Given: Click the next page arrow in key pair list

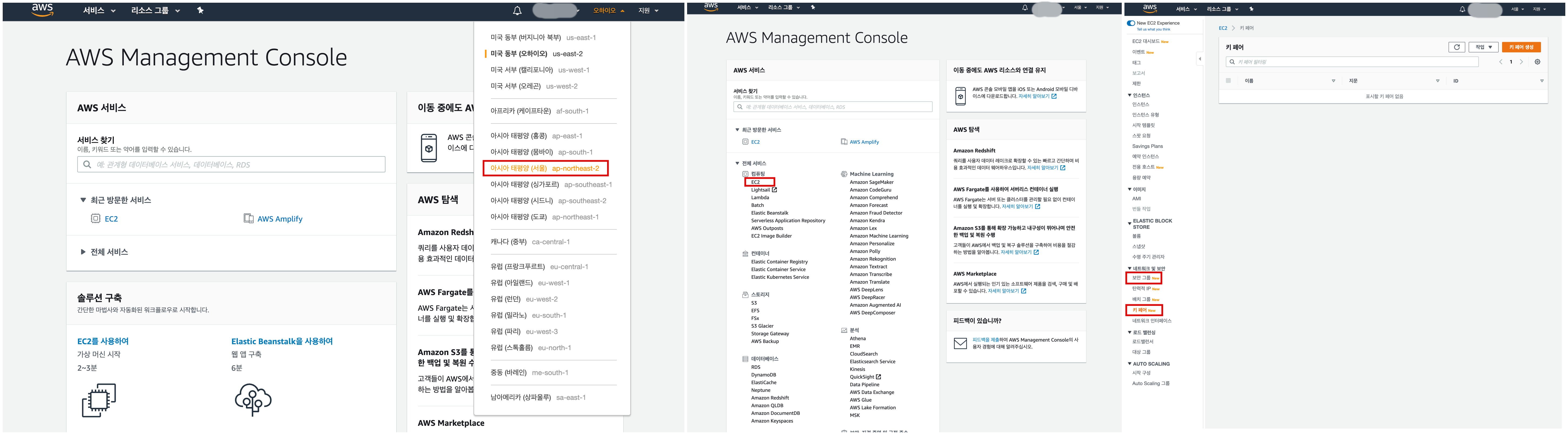Looking at the screenshot, I should [x=1521, y=62].
